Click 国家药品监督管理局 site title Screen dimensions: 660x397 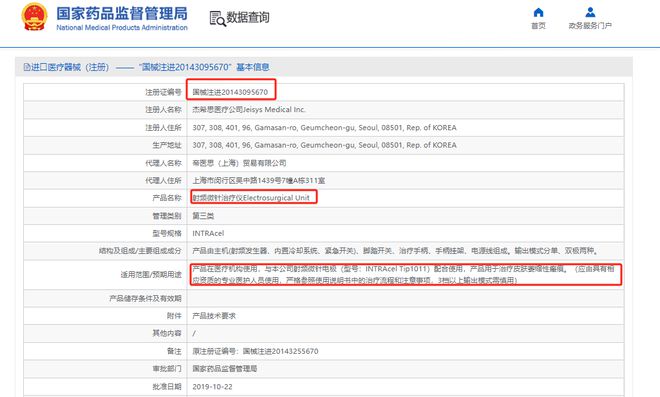122,13
